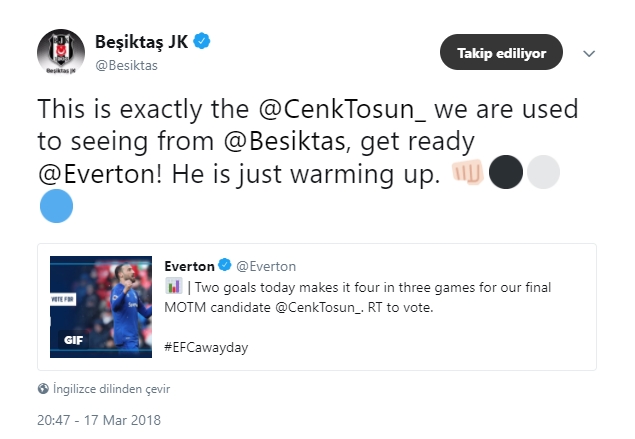The width and height of the screenshot is (635, 439).
Task: Click Everton's verified badge in the quoted tweet
Action: 226,266
